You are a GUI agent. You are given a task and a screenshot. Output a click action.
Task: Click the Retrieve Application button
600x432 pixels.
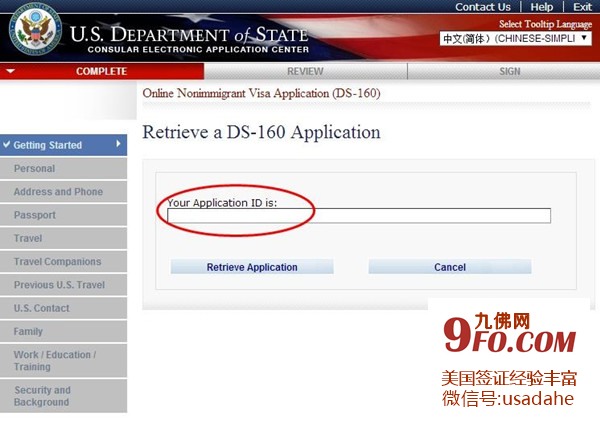[252, 267]
